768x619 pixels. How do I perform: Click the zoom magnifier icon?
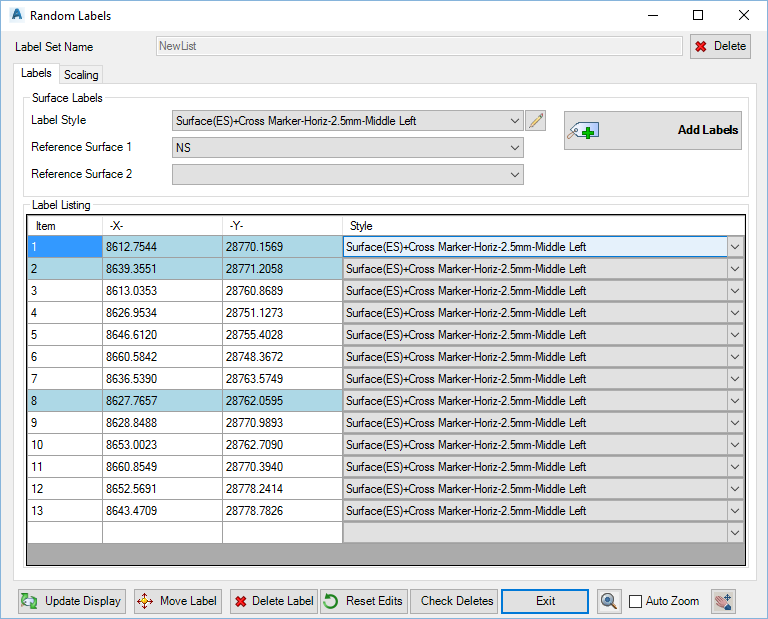click(x=608, y=601)
